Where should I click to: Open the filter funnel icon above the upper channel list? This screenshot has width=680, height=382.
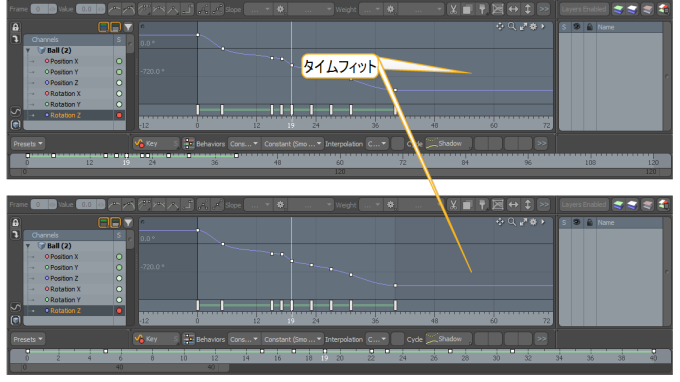[x=128, y=27]
